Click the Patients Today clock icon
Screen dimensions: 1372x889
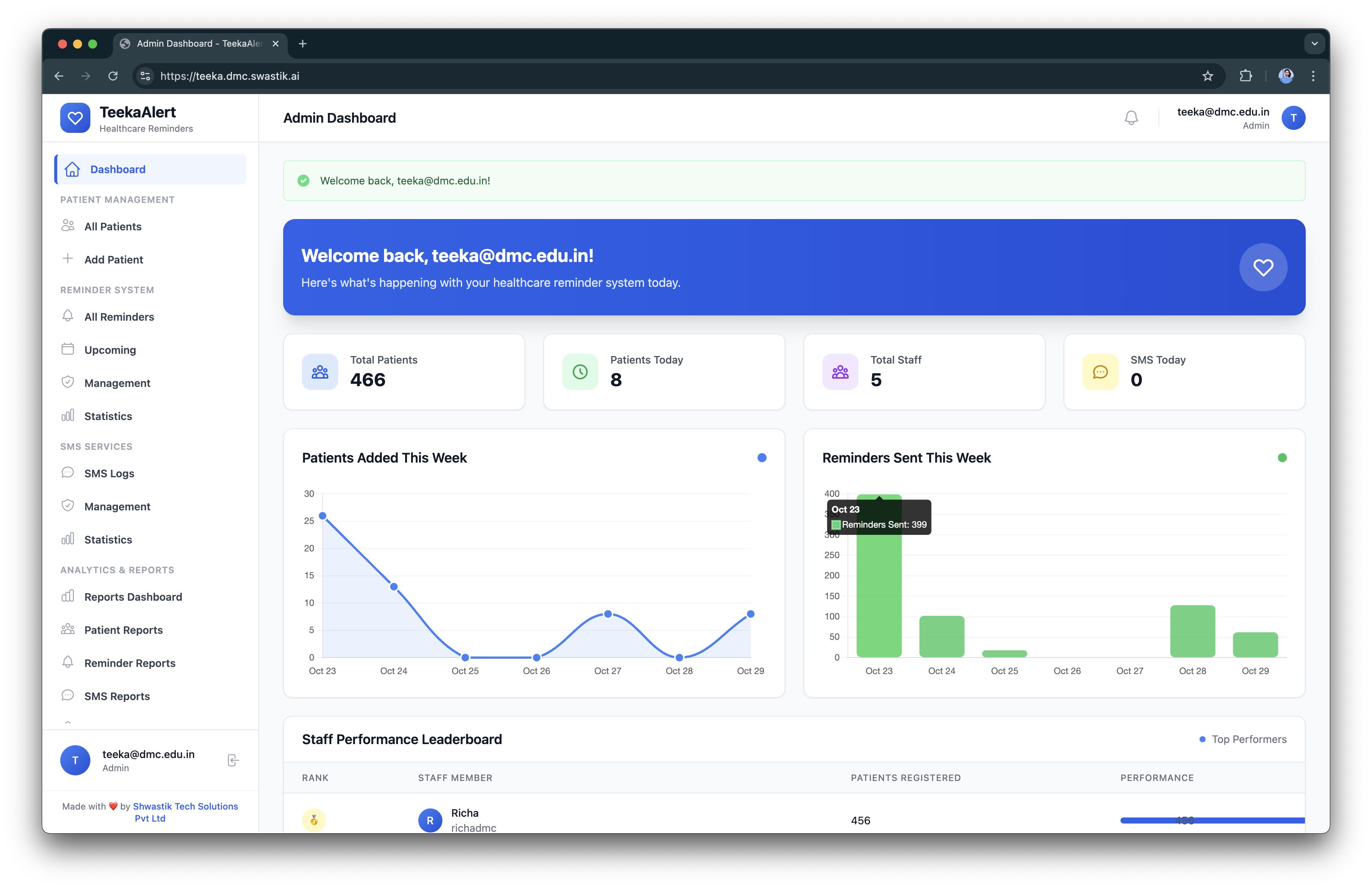(580, 372)
